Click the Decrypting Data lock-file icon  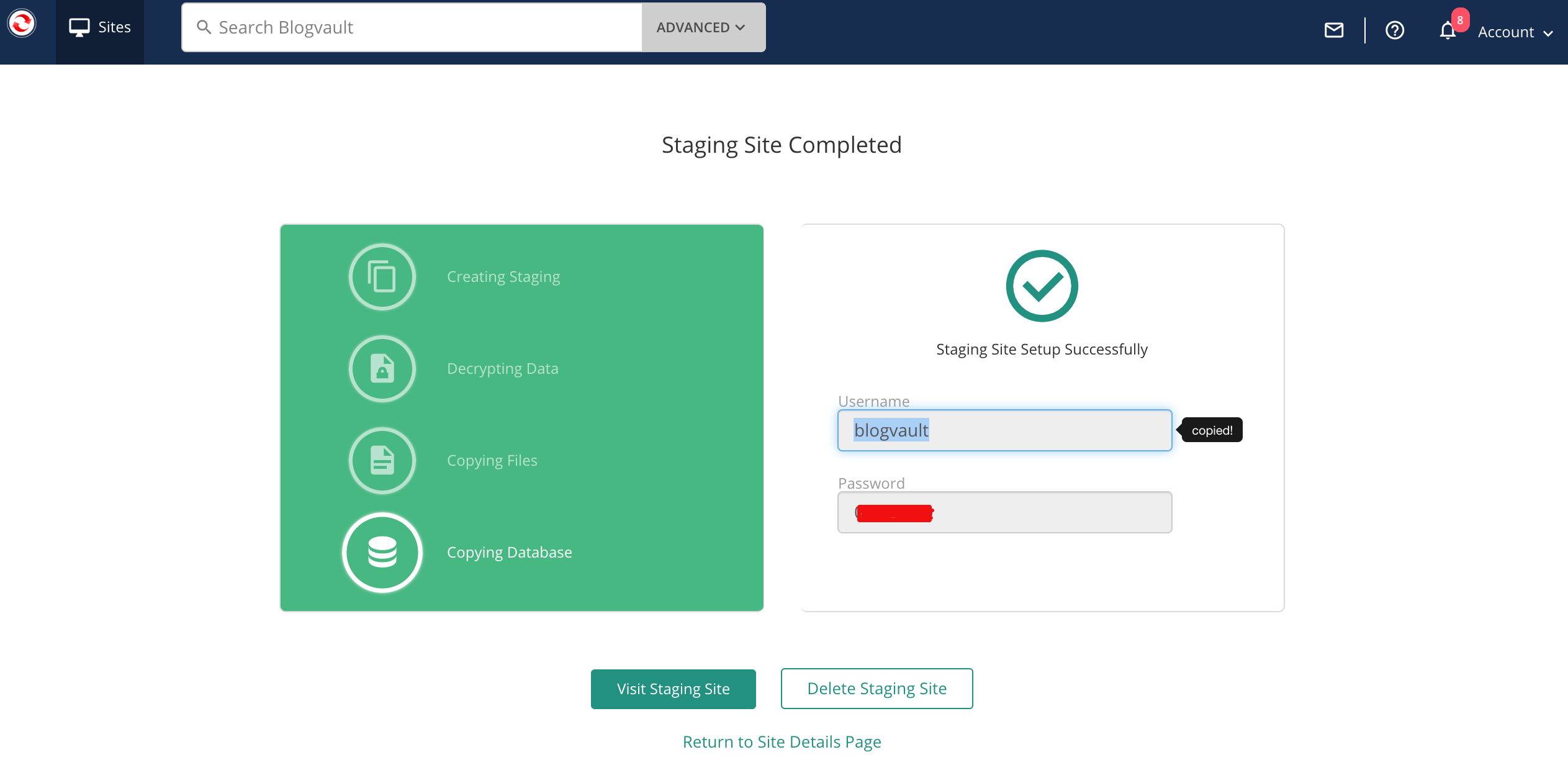click(382, 369)
